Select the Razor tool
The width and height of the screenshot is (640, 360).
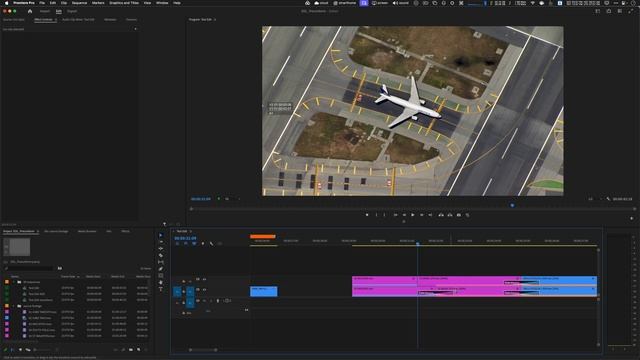160,255
